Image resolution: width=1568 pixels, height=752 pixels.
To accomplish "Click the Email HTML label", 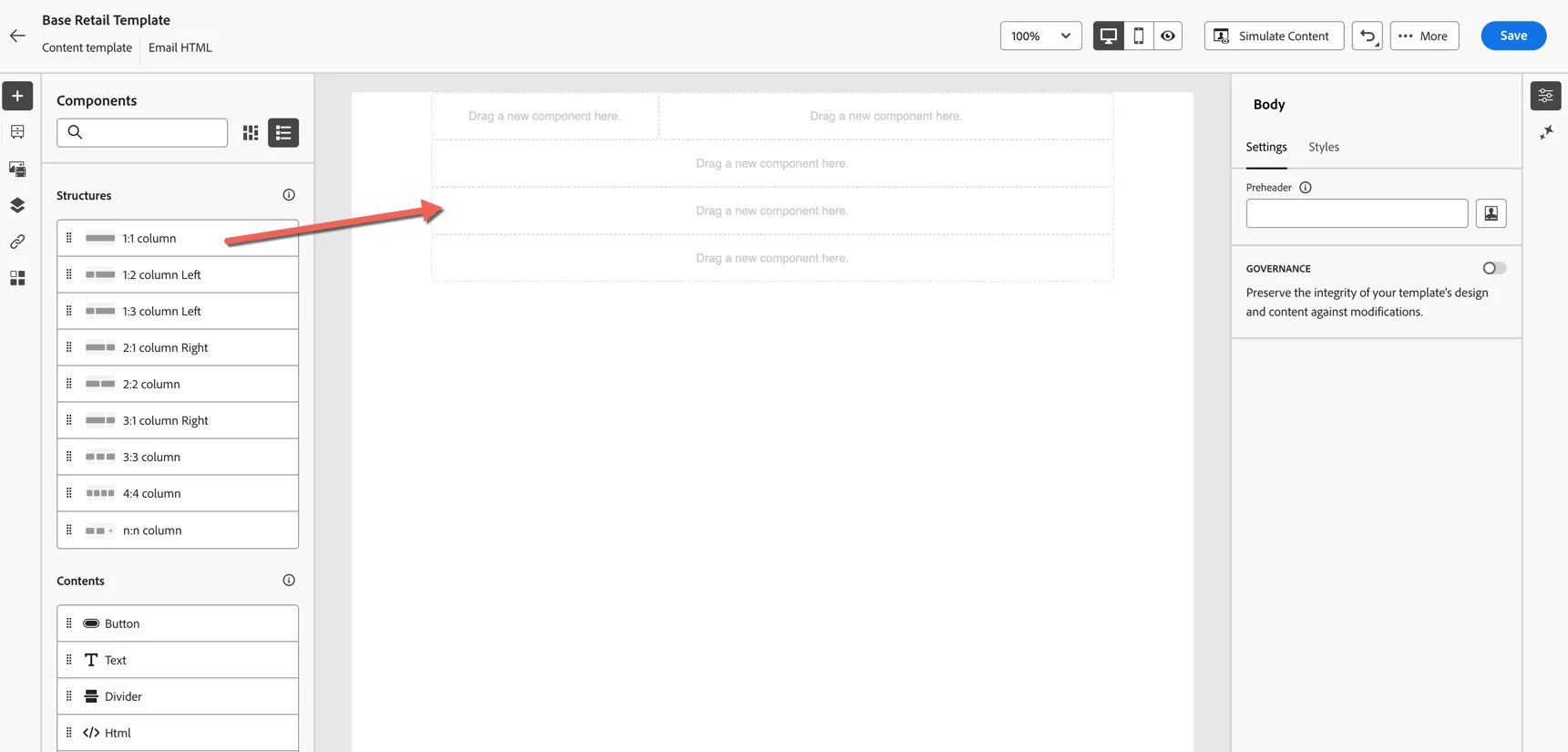I will tap(180, 47).
